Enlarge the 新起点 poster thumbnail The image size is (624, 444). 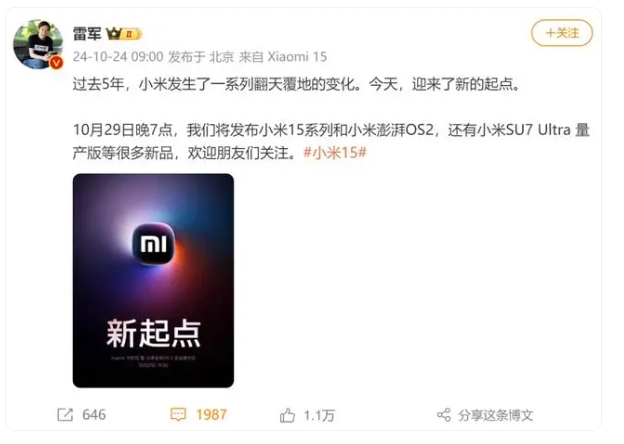coord(153,280)
